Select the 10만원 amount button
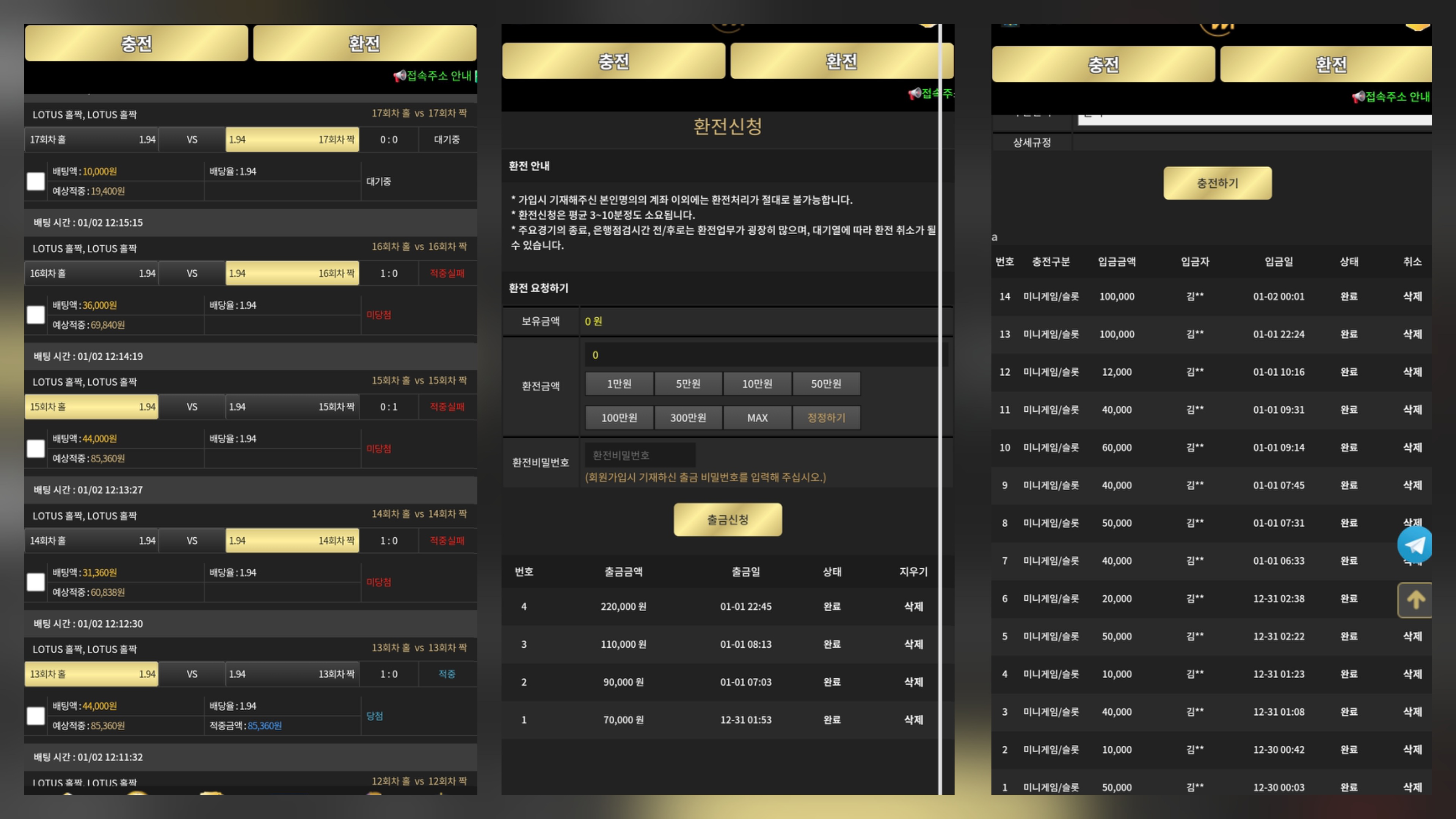The height and width of the screenshot is (819, 1456). [757, 384]
